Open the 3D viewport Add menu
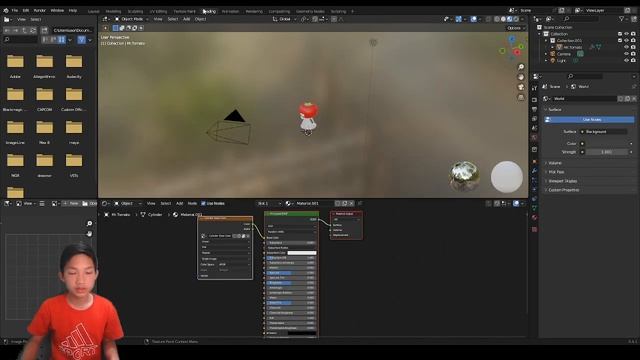The height and width of the screenshot is (360, 640). tap(186, 19)
